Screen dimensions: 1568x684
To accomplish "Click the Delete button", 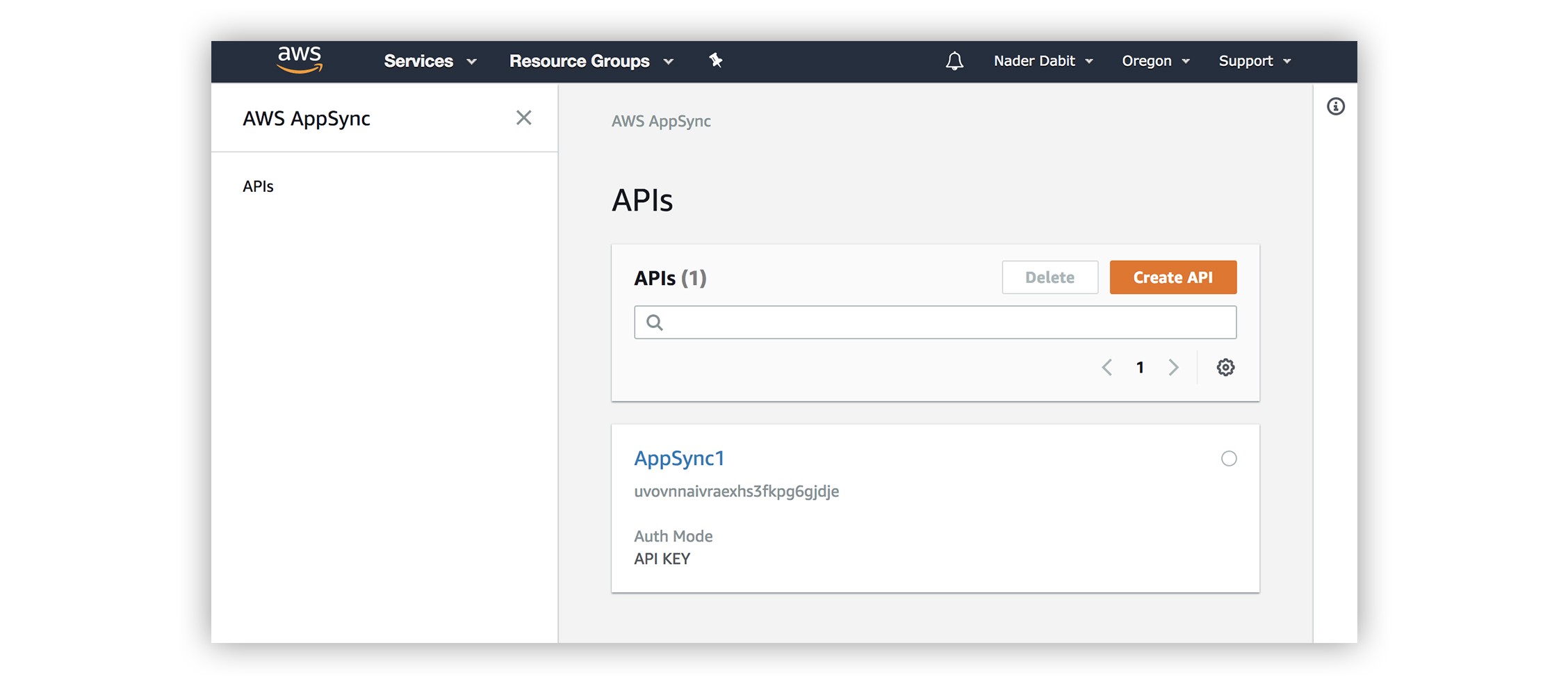I will [1050, 277].
